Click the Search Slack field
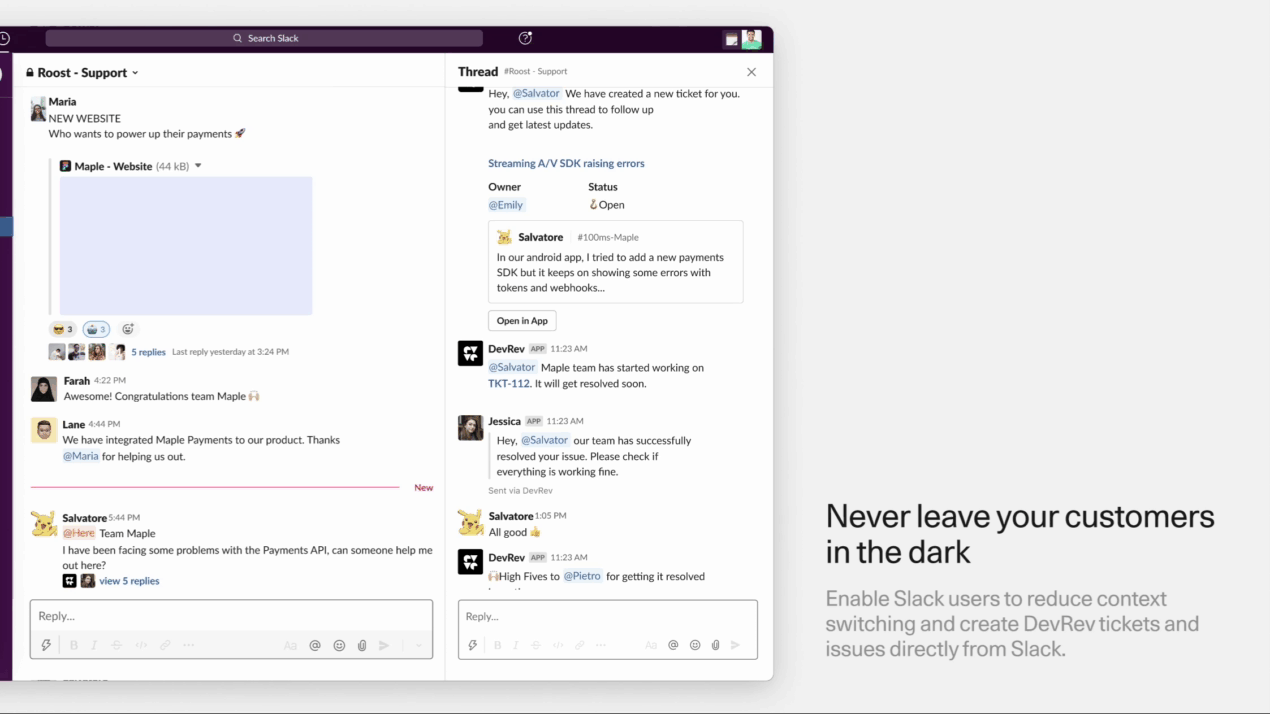 point(264,38)
